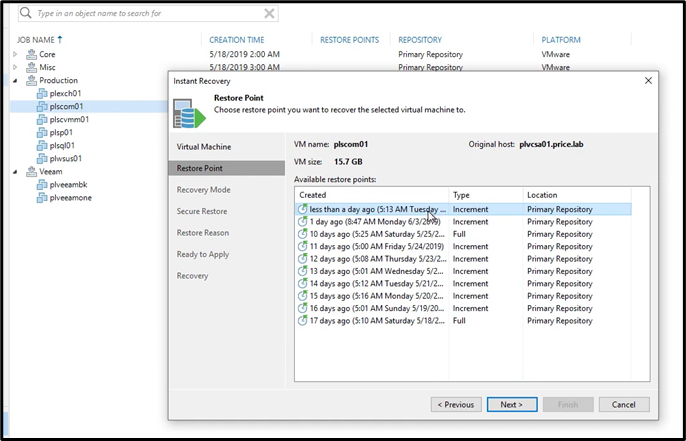Click the plexch01 VM icon
The height and width of the screenshot is (441, 686).
[42, 93]
